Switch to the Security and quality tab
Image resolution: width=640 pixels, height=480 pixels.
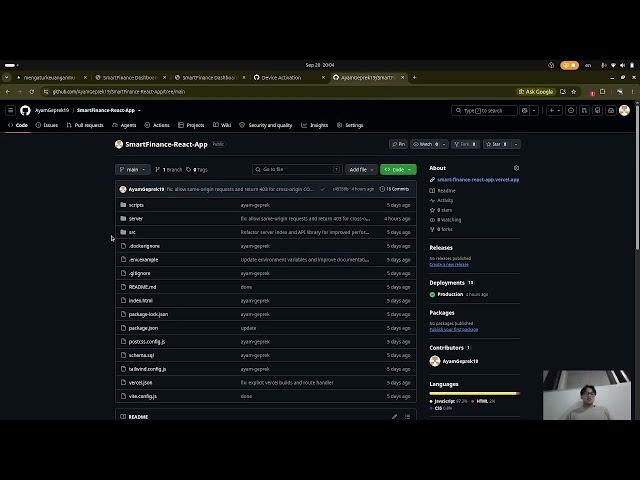coord(266,125)
